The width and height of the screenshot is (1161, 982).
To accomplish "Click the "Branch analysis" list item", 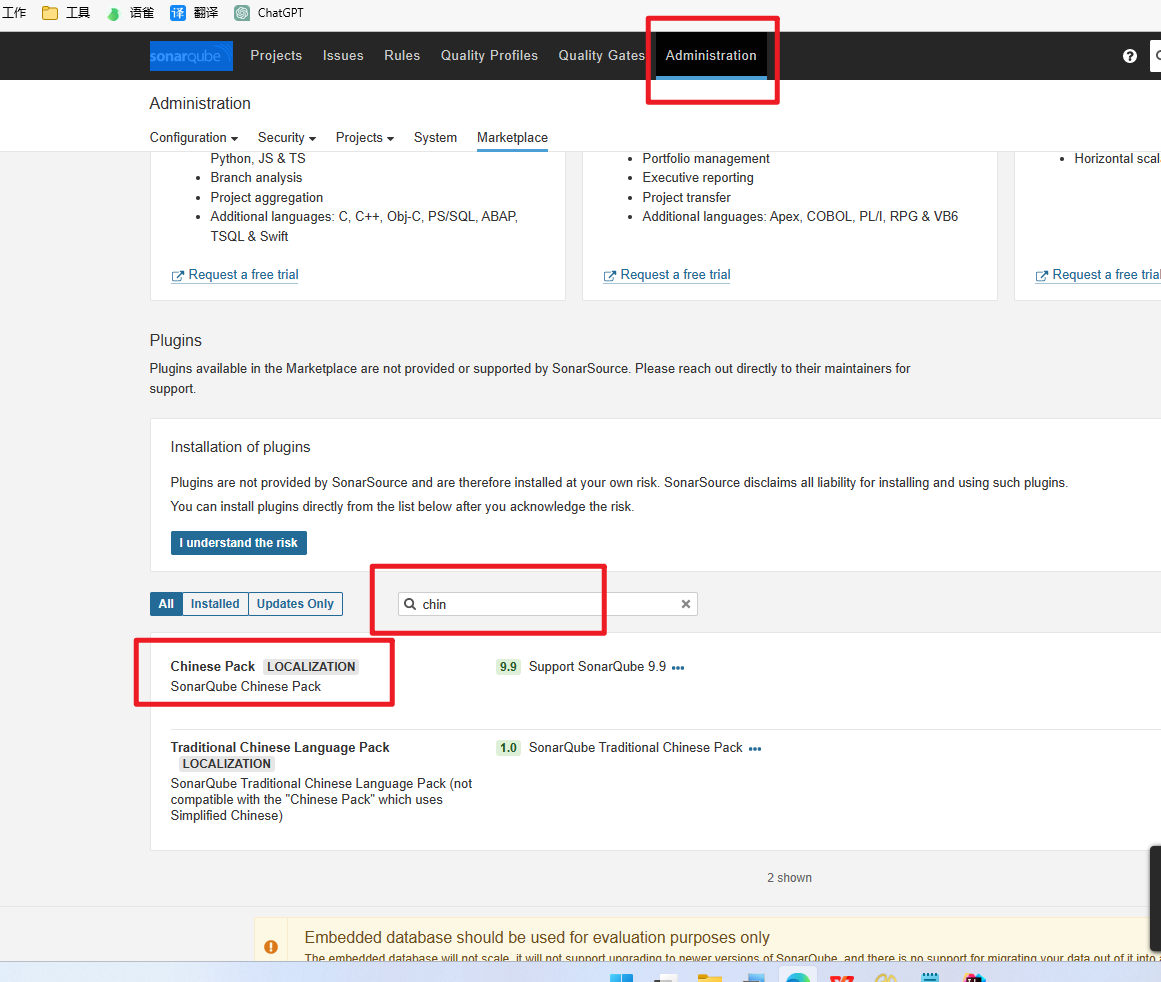I will [256, 178].
